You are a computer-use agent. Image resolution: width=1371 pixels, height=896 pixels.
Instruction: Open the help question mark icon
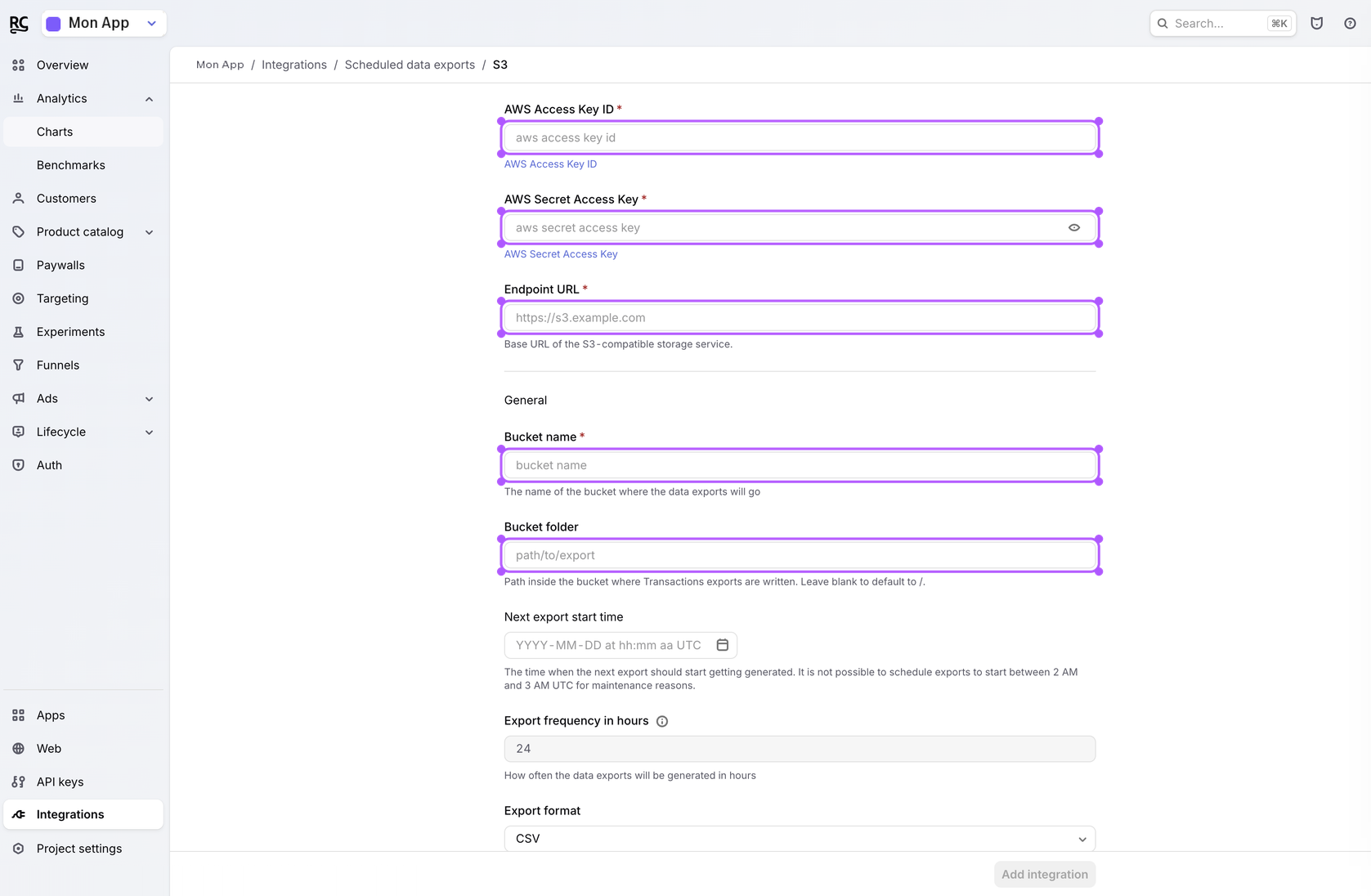click(1350, 24)
